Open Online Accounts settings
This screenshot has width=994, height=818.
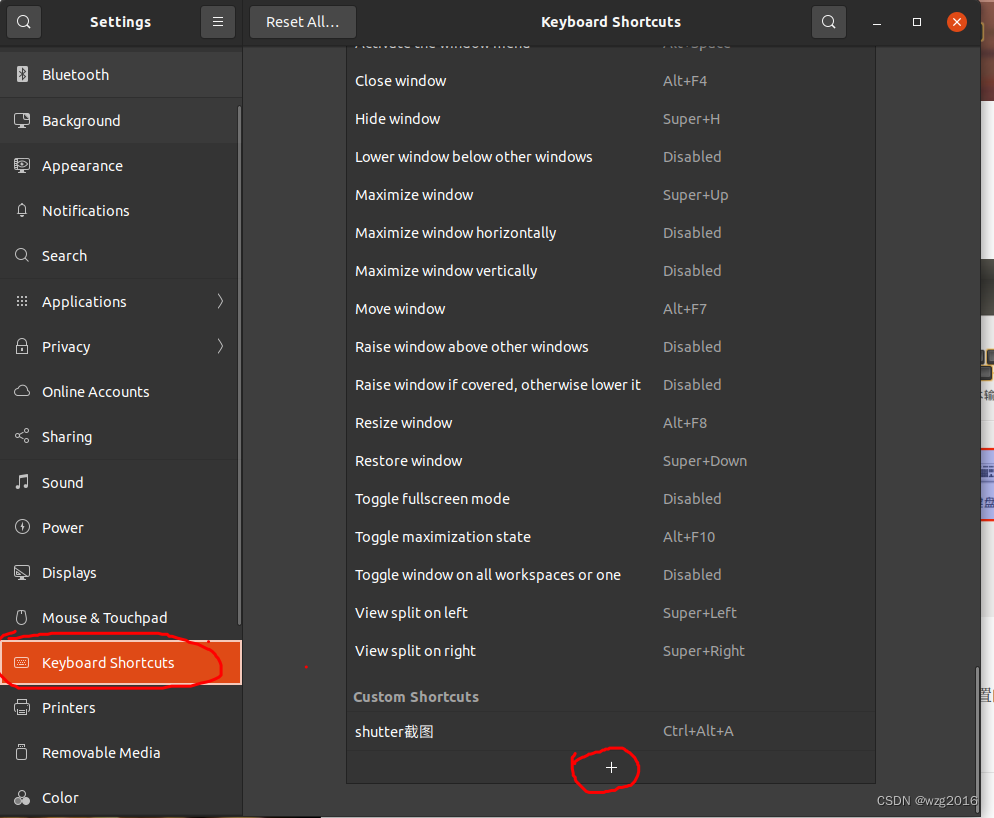(x=96, y=391)
